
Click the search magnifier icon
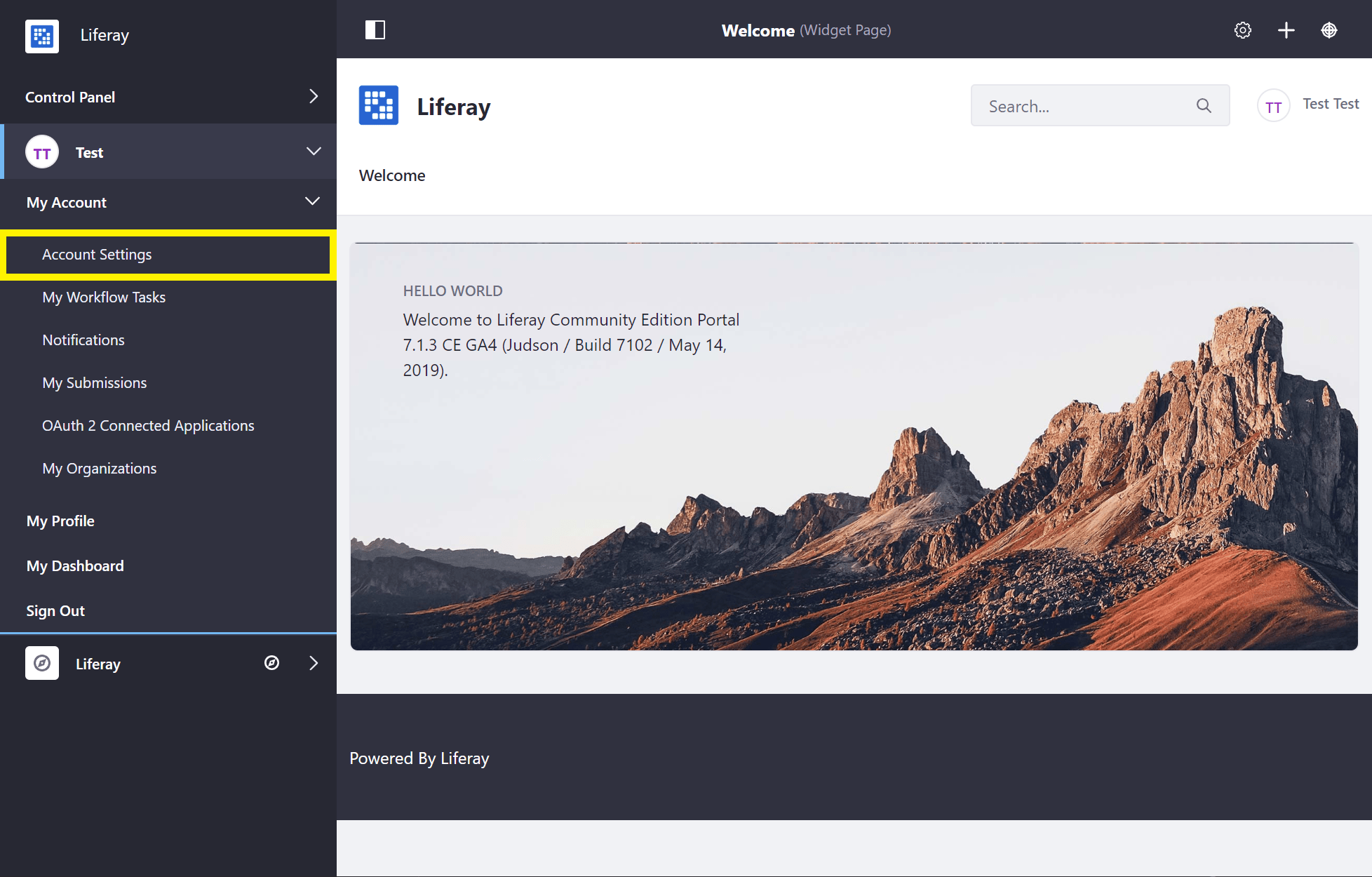(1204, 106)
